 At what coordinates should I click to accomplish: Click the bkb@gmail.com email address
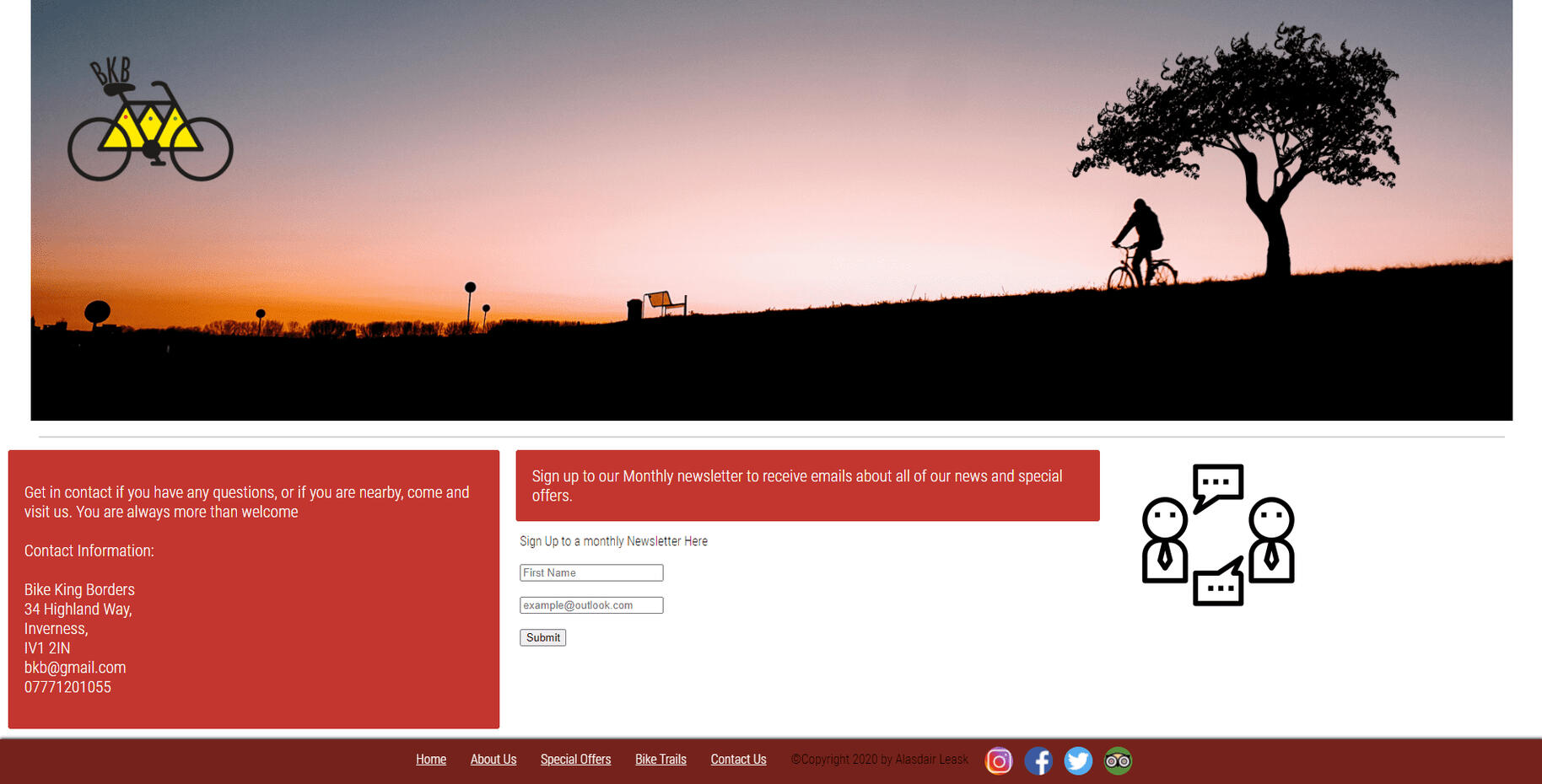coord(75,668)
